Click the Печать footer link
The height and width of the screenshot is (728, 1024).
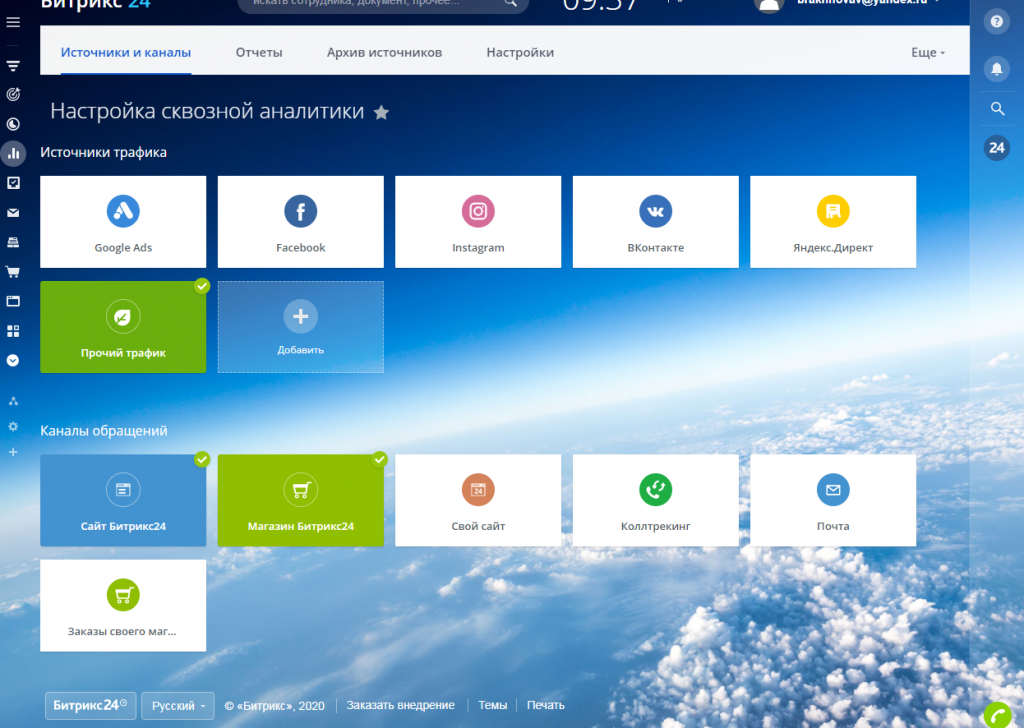pos(545,705)
